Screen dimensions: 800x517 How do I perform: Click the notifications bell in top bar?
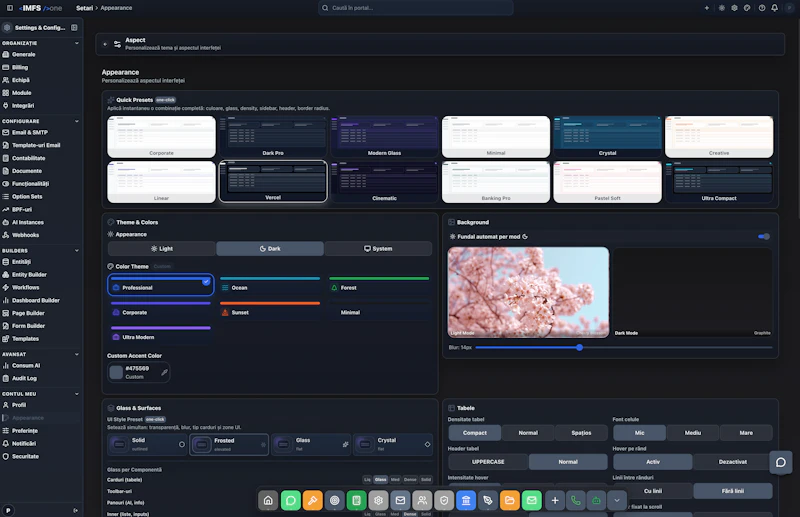click(x=774, y=8)
